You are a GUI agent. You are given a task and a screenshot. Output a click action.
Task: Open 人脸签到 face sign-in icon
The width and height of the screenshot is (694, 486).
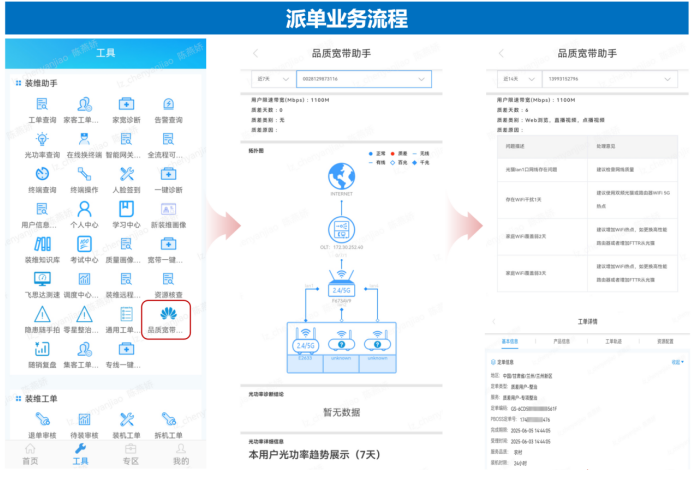[x=126, y=176]
